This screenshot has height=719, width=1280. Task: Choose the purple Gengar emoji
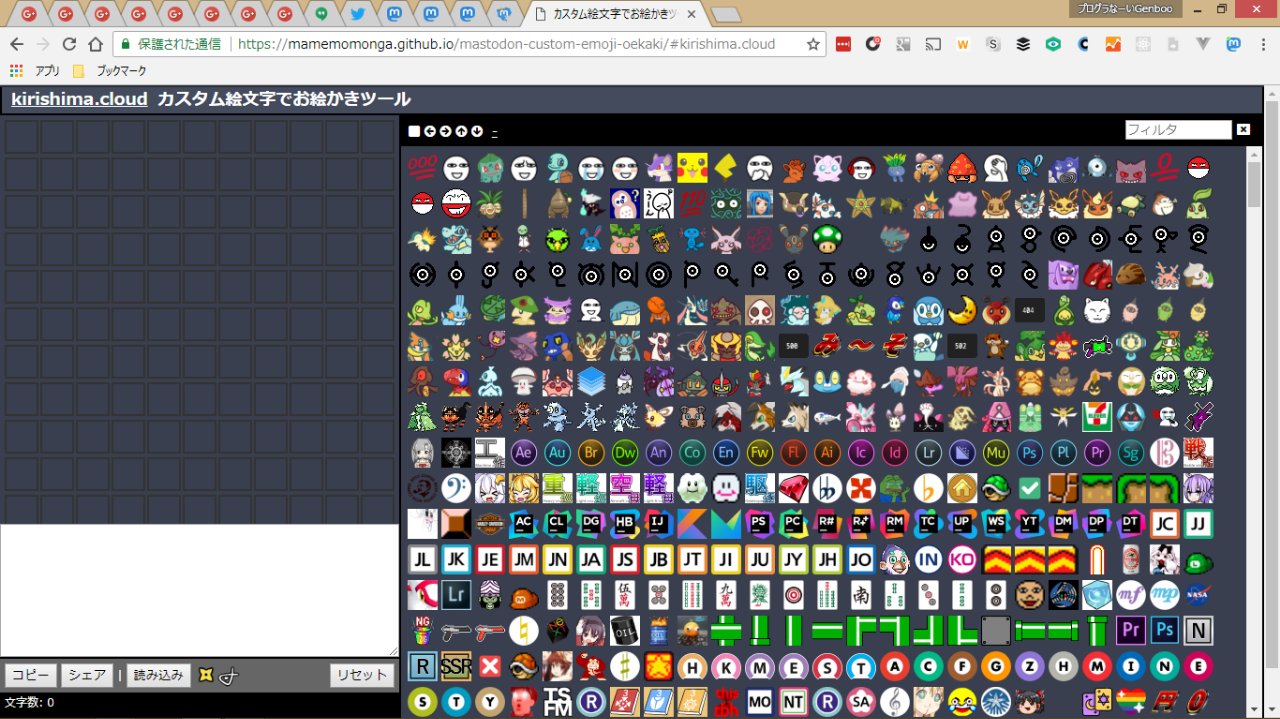(1130, 168)
